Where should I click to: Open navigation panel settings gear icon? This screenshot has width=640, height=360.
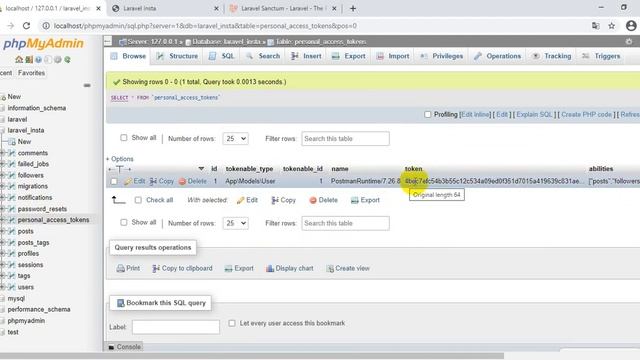tap(58, 60)
